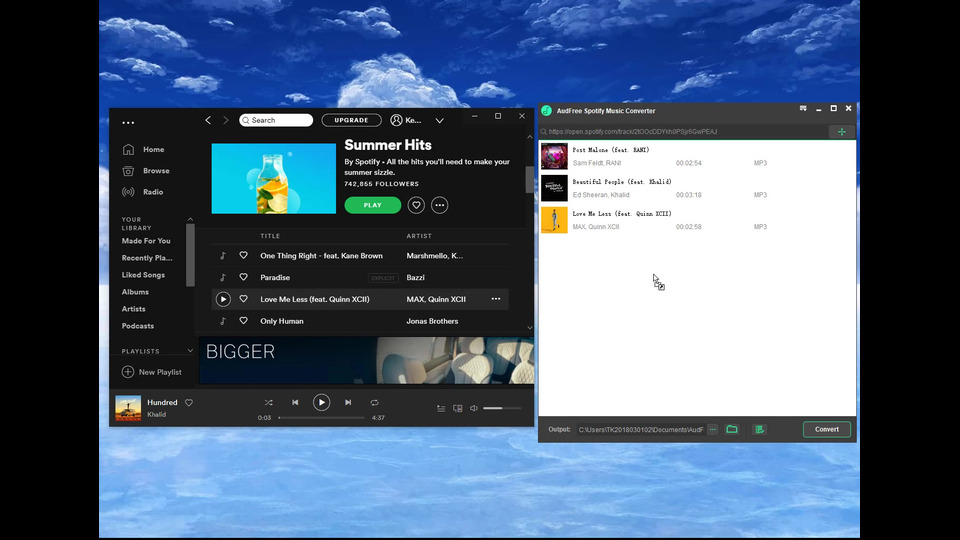This screenshot has width=960, height=540.
Task: Save Summer Hits playlist with heart button
Action: click(416, 205)
